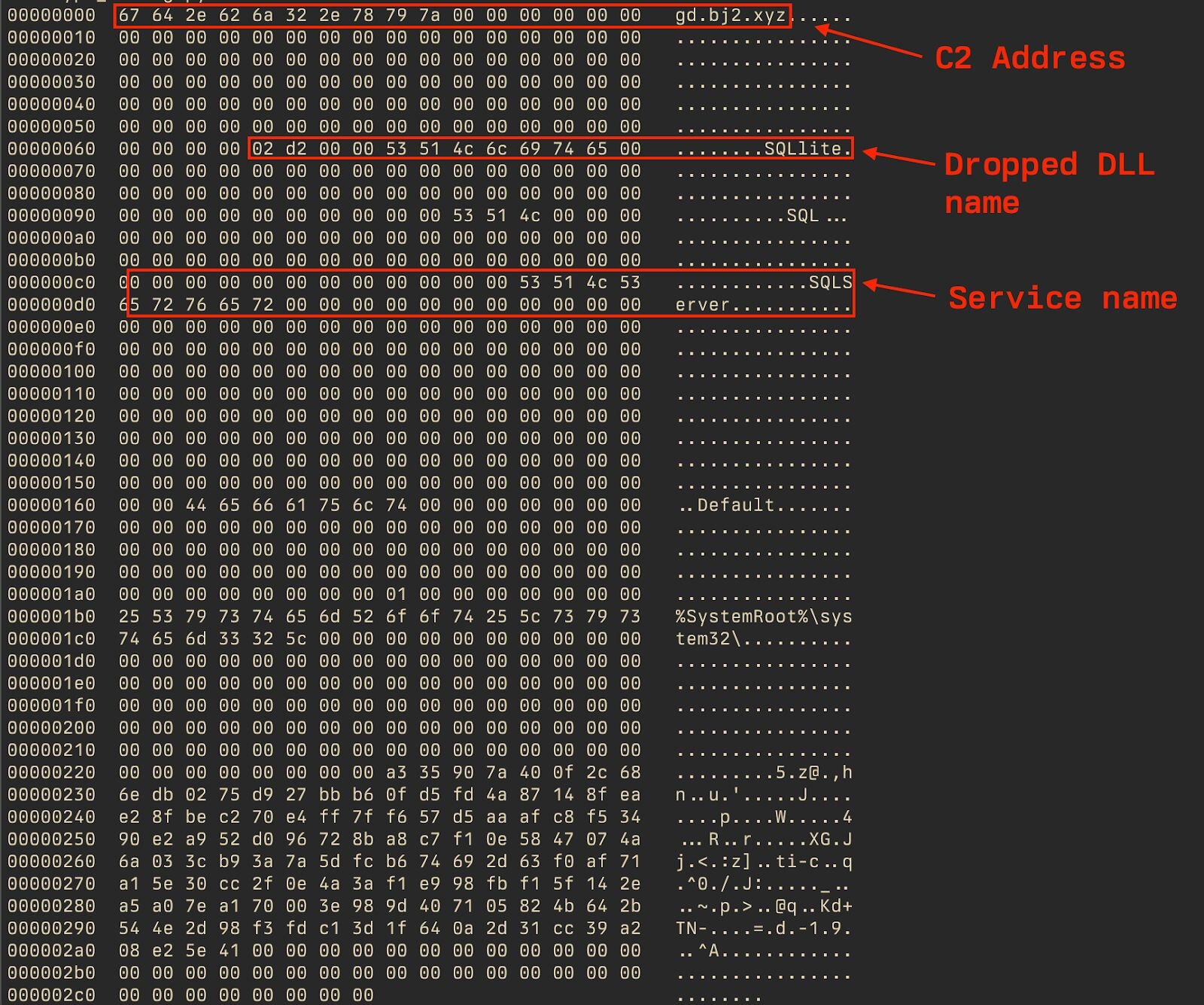Click the "Service name" annotation label
The height and width of the screenshot is (1005, 1204).
point(1063,298)
